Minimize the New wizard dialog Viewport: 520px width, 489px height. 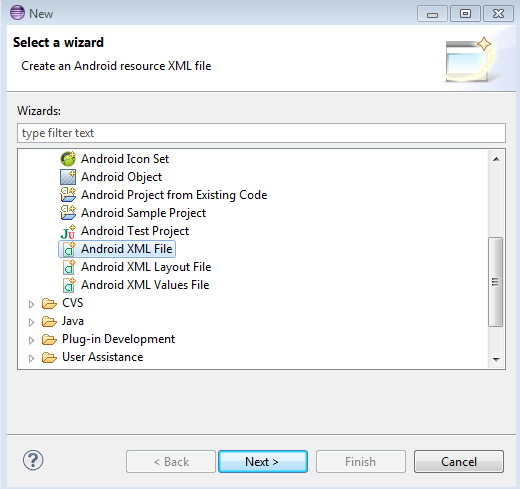[432, 14]
